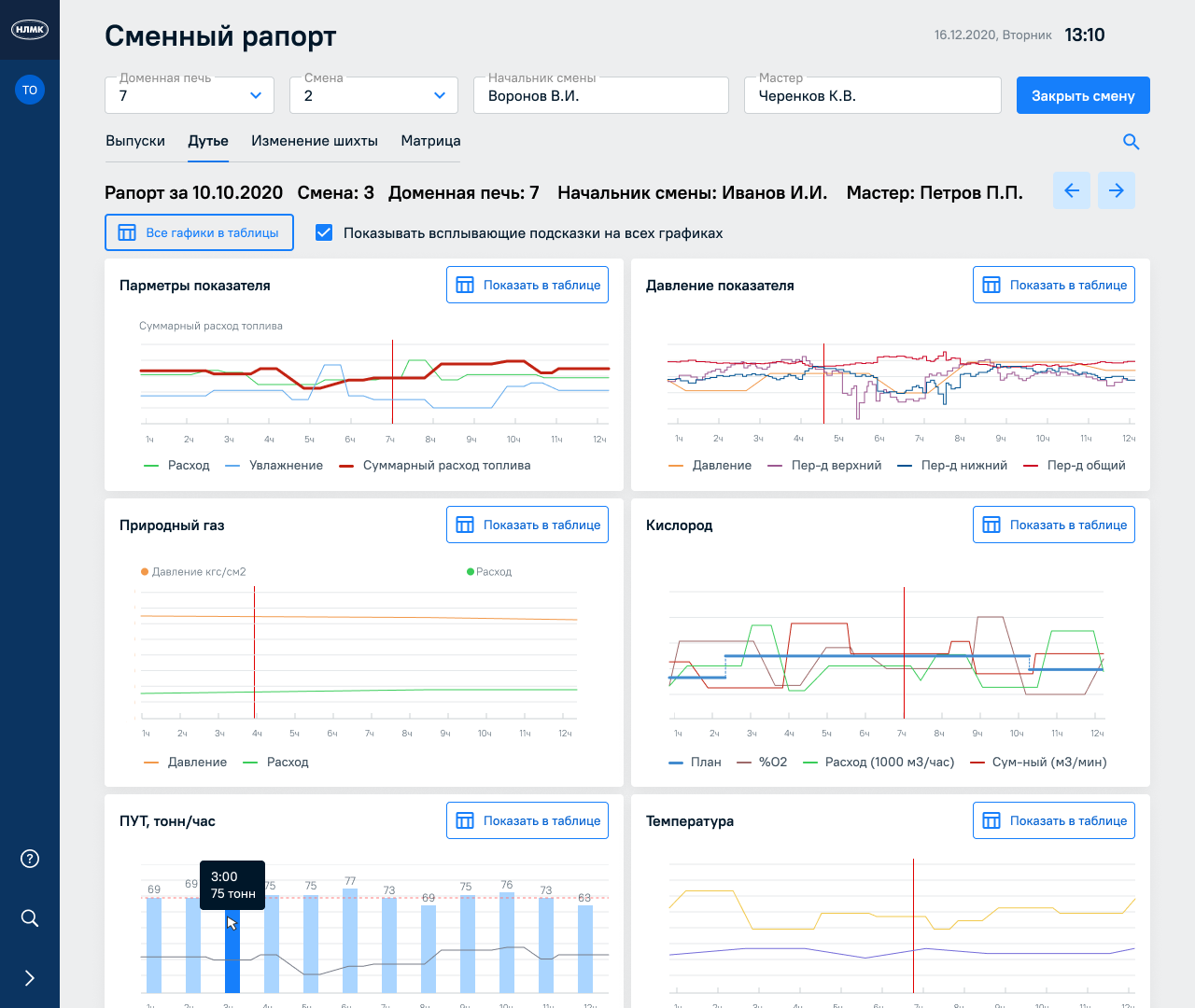
Task: Click the Сменный рапорт page title
Action: 220,35
